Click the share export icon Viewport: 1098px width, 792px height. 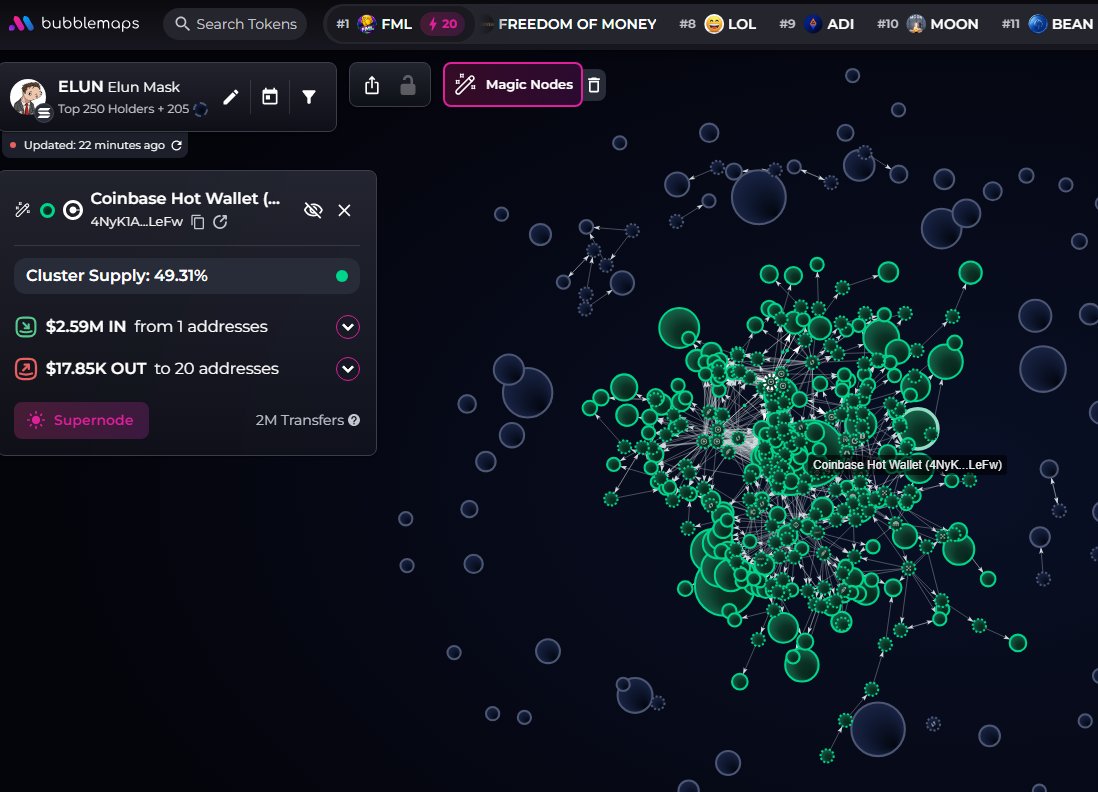[x=372, y=85]
